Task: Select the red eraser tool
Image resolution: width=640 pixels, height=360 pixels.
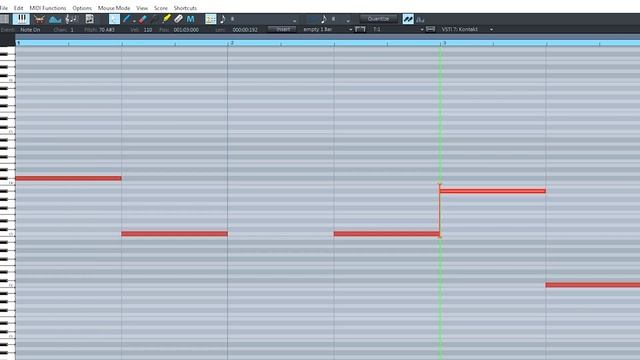Action: (x=142, y=19)
